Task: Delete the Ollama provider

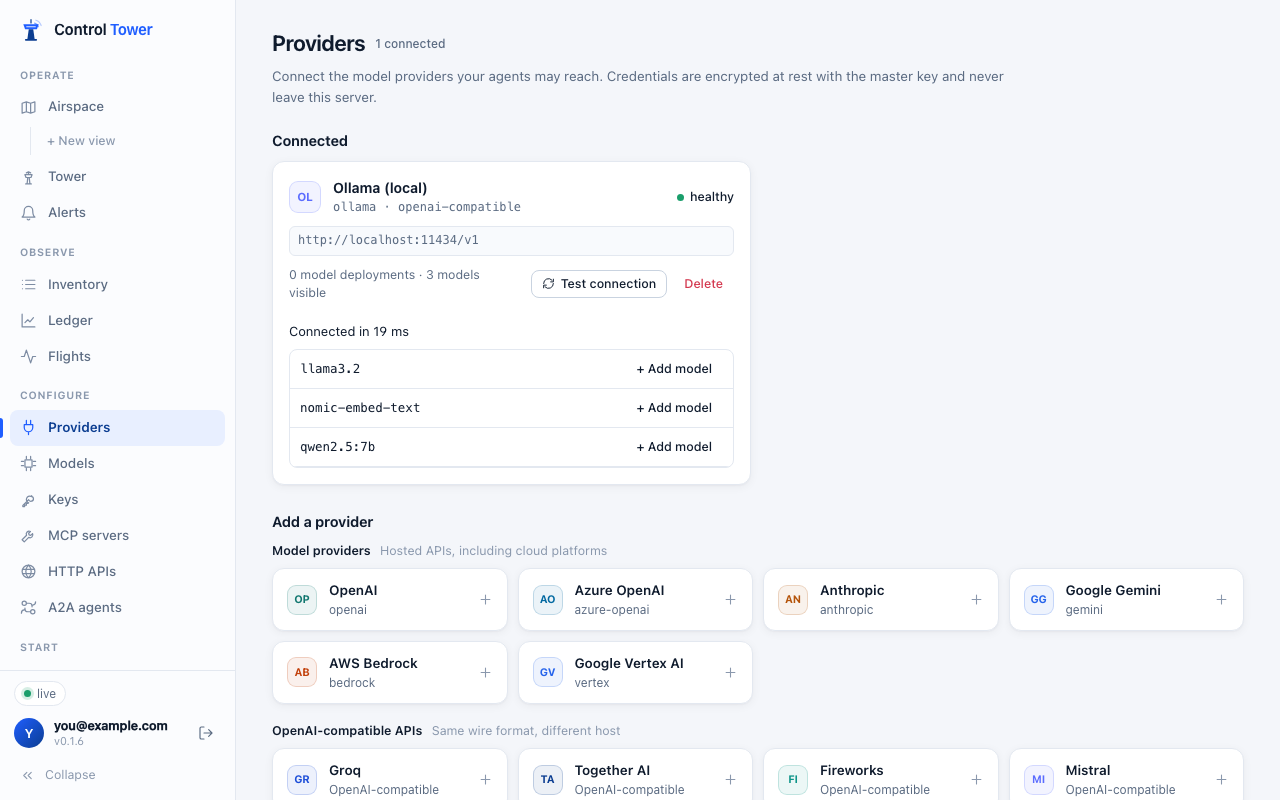Action: 703,284
